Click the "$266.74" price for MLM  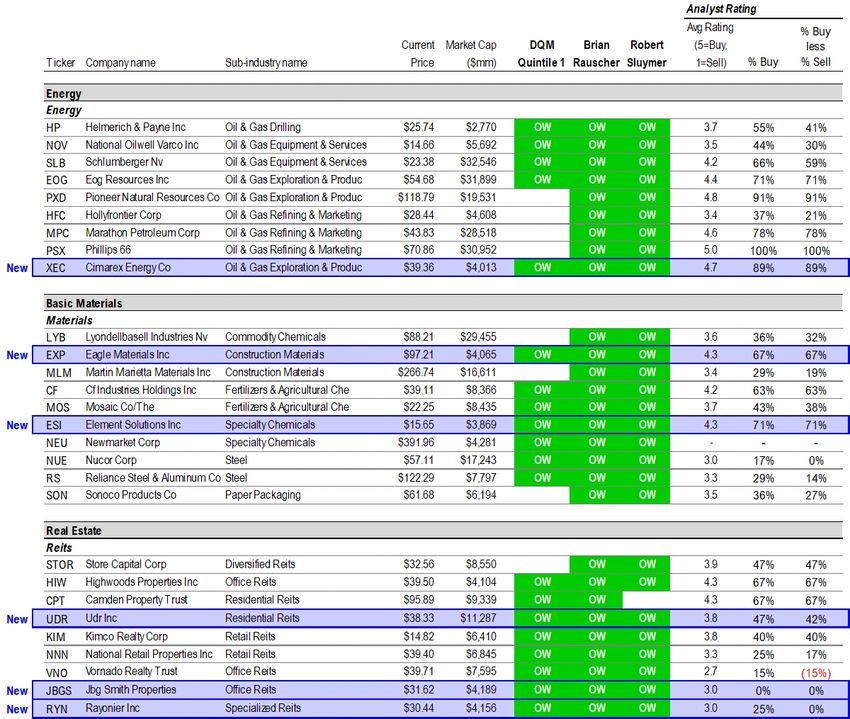(x=416, y=372)
